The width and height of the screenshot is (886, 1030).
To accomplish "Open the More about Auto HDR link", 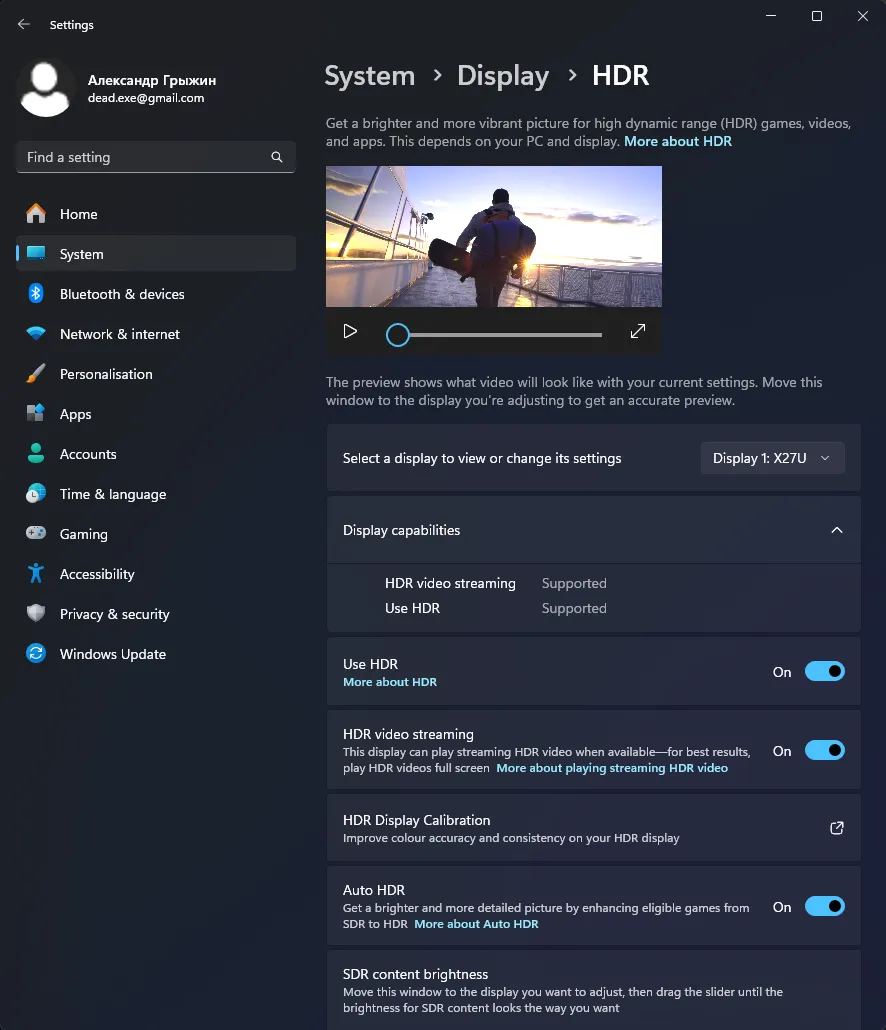I will (476, 924).
